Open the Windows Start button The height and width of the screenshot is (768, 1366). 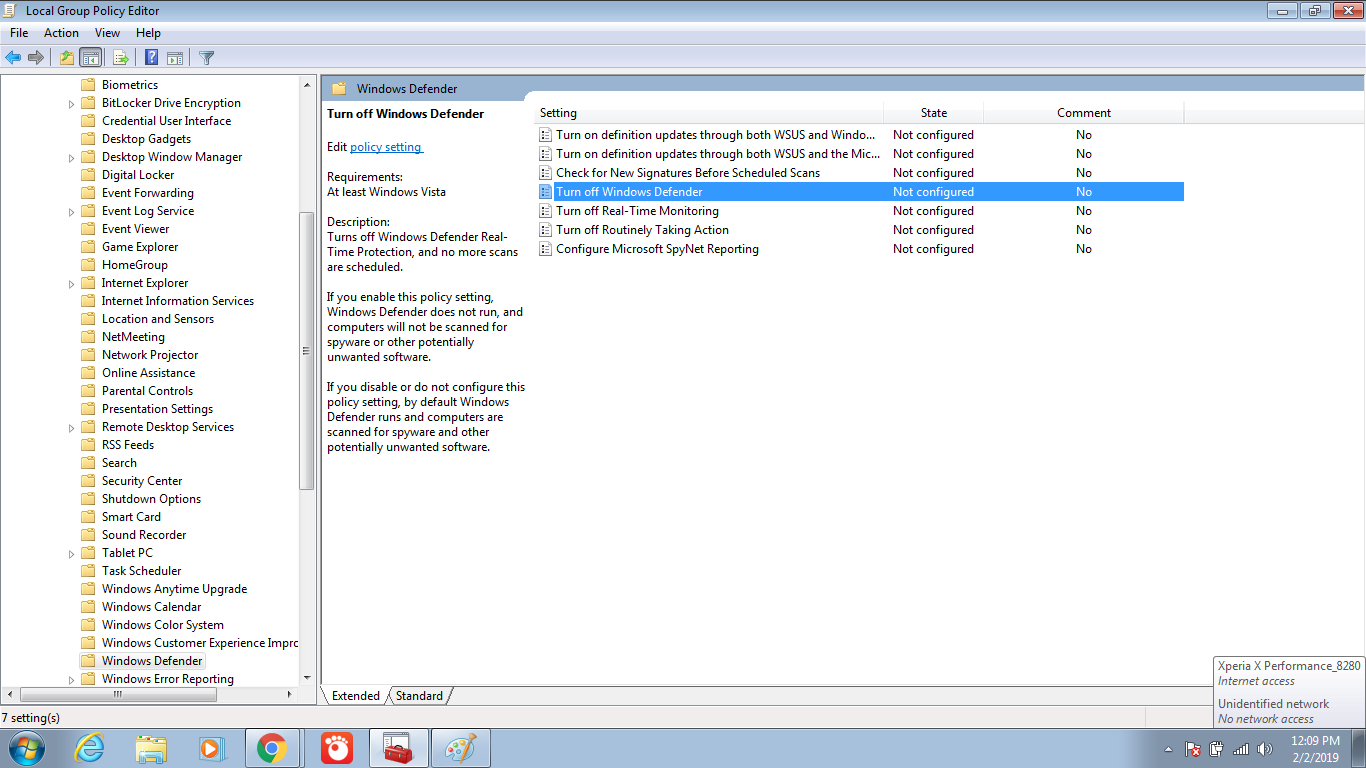[26, 748]
